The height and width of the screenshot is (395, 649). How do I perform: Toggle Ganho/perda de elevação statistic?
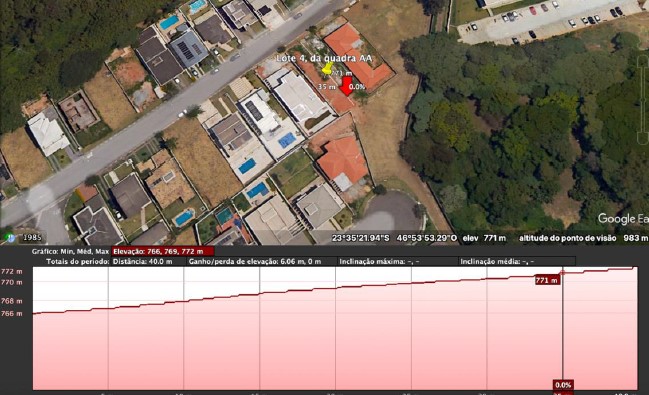(x=255, y=262)
